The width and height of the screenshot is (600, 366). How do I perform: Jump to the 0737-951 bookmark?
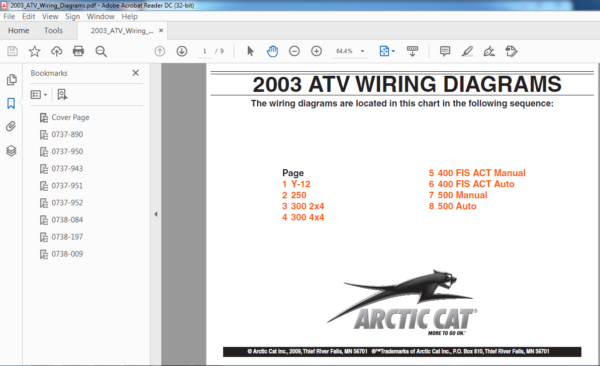click(67, 186)
